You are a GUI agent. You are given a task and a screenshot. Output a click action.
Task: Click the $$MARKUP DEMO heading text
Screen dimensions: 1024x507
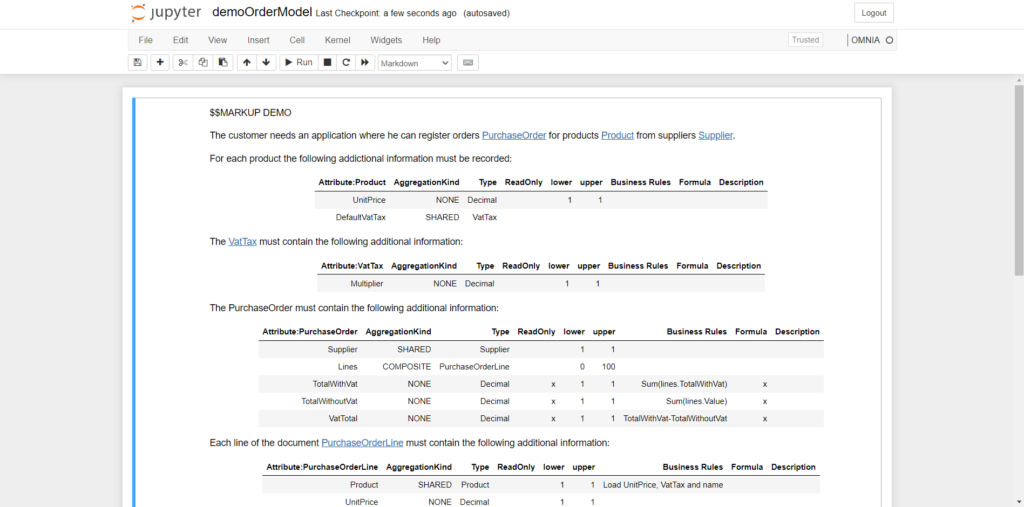pos(250,112)
